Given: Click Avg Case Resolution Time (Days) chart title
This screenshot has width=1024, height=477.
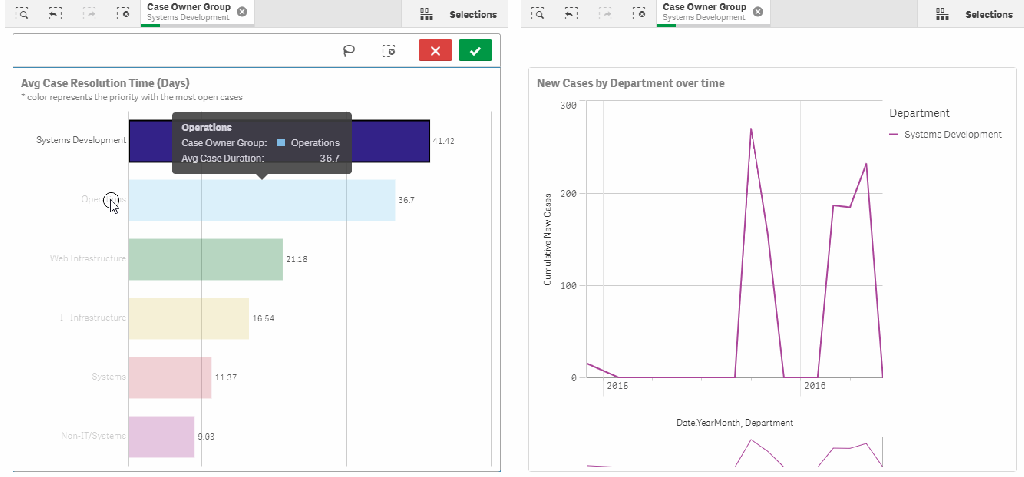Looking at the screenshot, I should [x=105, y=83].
